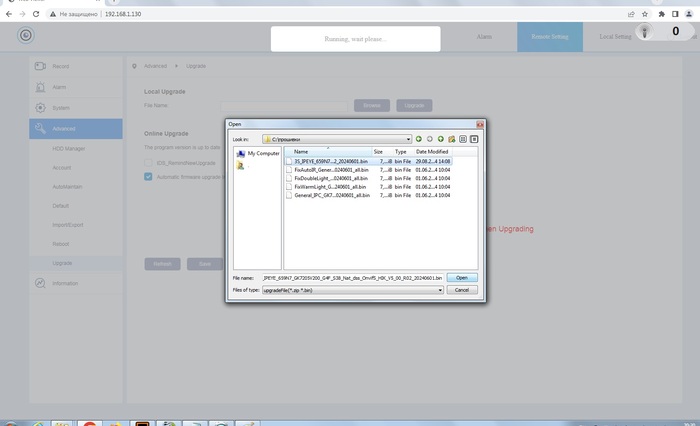Switch file dialog to list view
Image resolution: width=700 pixels, height=426 pixels.
point(463,139)
